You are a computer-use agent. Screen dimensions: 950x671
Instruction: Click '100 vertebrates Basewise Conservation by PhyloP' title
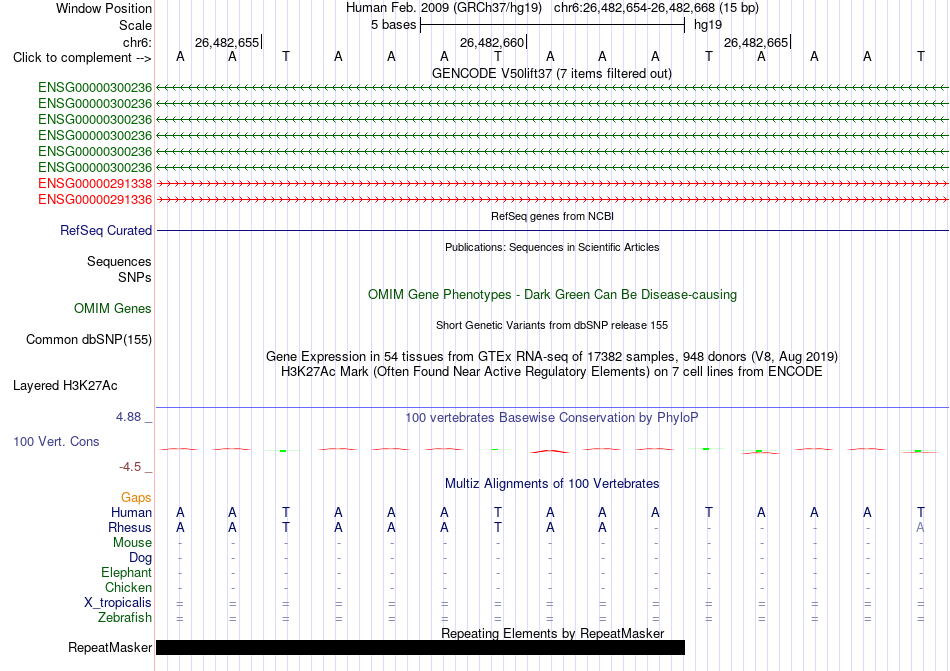click(x=552, y=418)
